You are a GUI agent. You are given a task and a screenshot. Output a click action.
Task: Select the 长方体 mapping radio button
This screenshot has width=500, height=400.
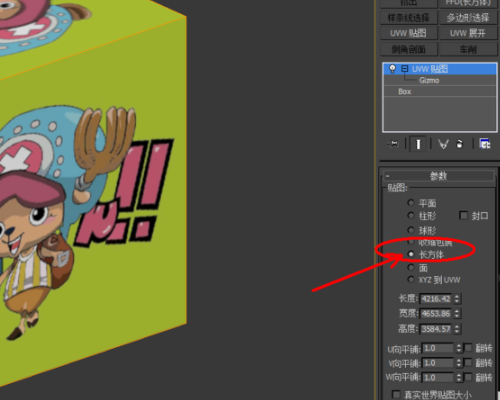tap(411, 254)
